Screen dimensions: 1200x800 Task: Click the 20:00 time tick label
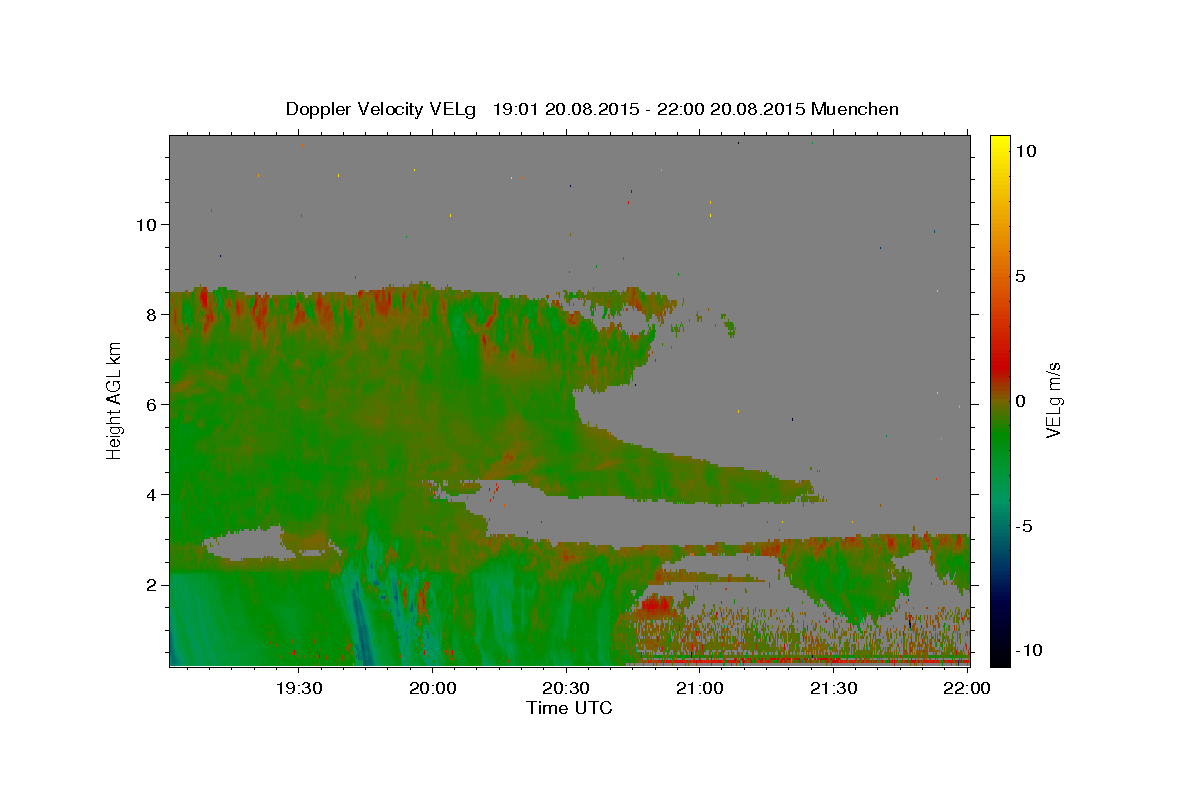[x=432, y=689]
